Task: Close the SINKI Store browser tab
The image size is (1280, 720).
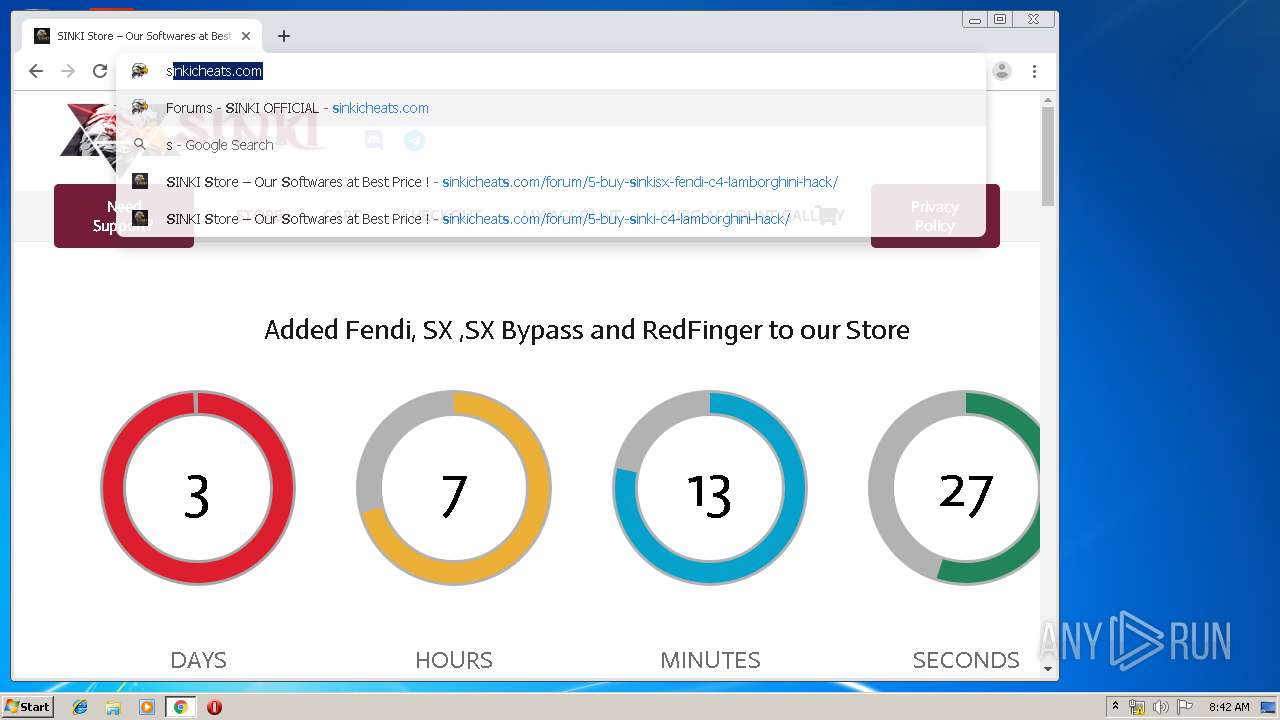Action: 246,36
